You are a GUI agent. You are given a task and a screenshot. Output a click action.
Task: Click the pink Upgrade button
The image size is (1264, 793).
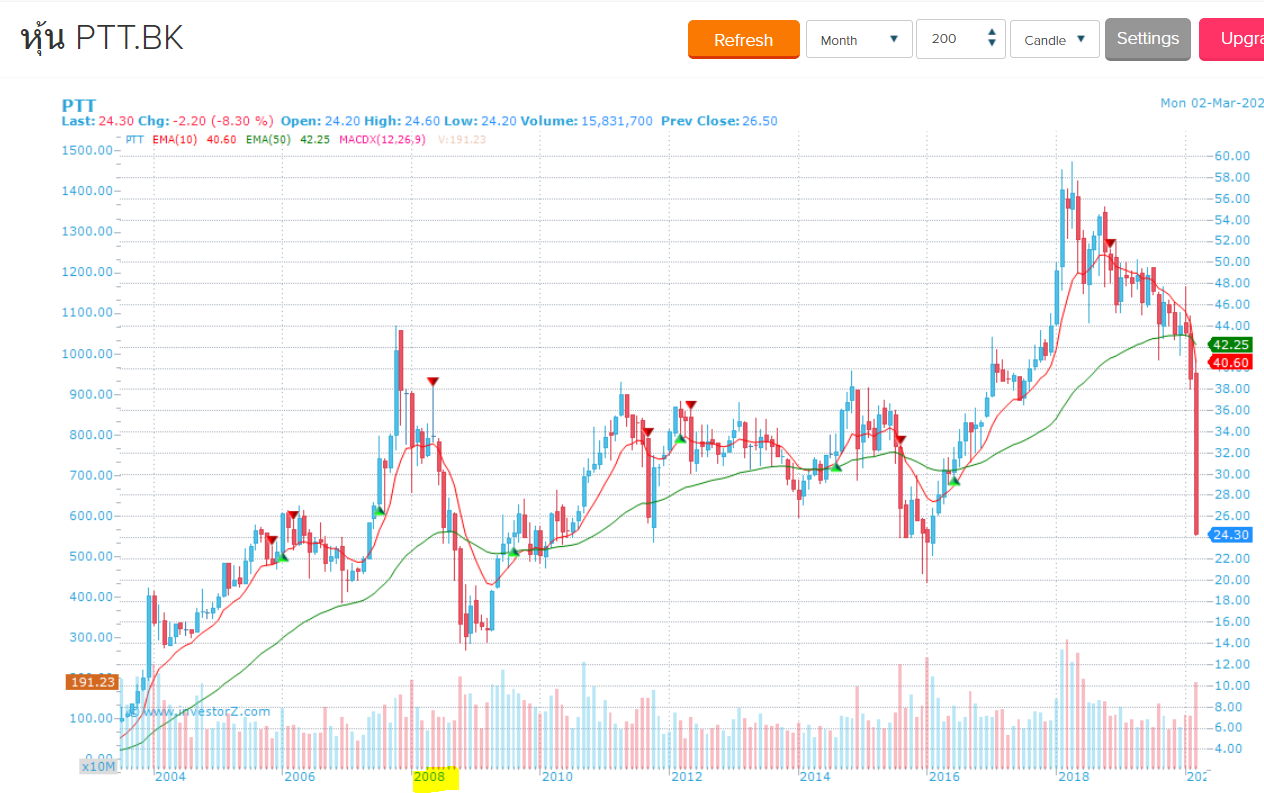(x=1232, y=39)
